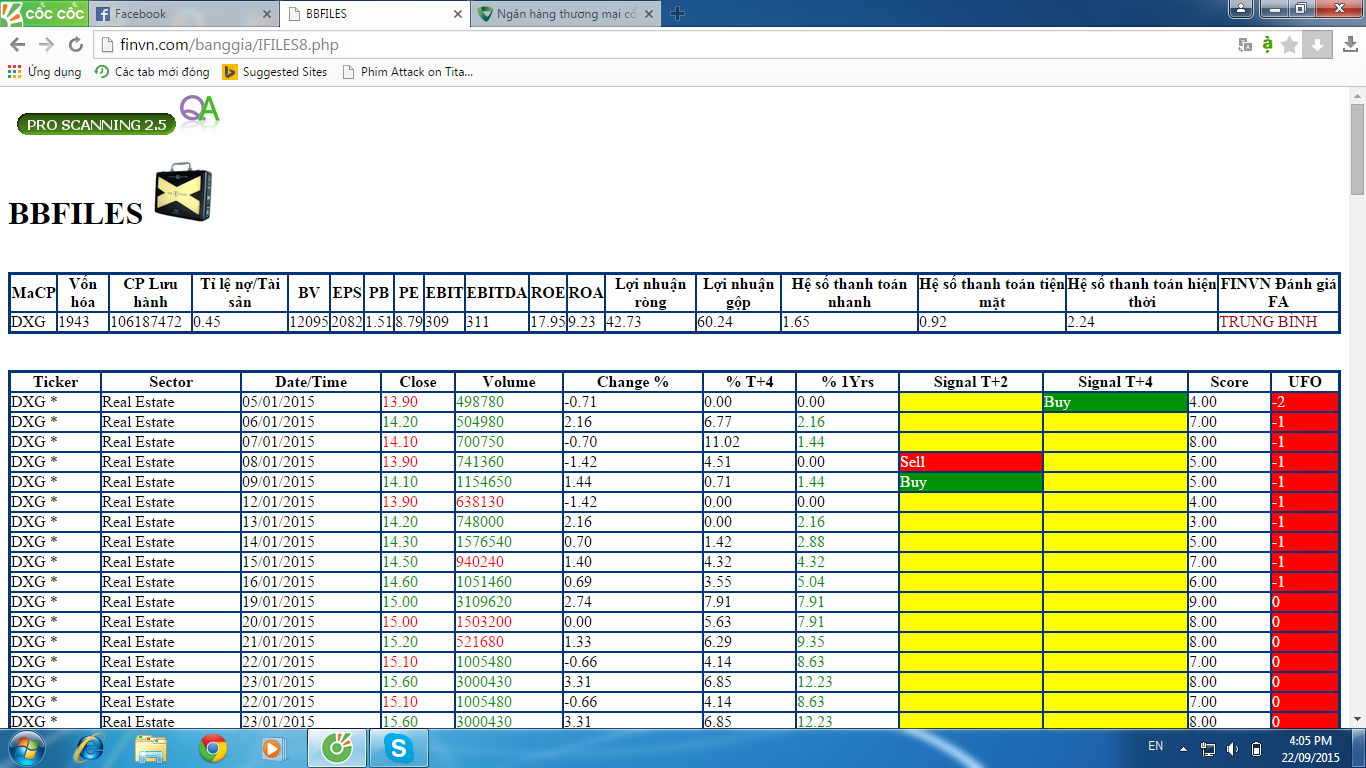Click the Signal T+4 column header

click(x=1116, y=382)
